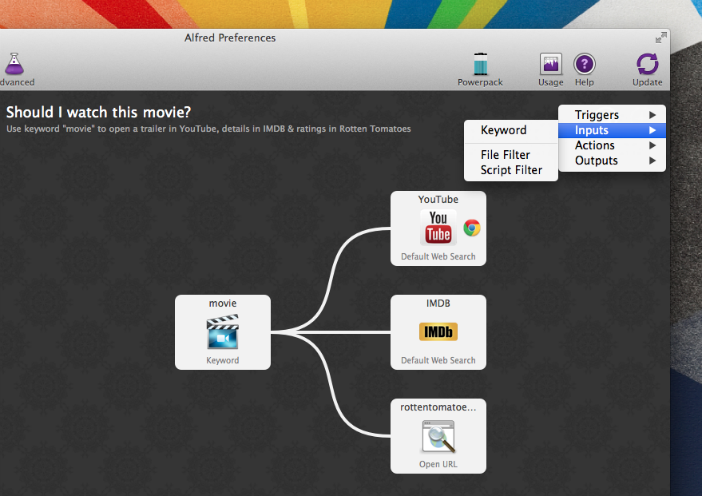Click the 'Should I watch this movie?' heading
The image size is (702, 496).
point(98,112)
